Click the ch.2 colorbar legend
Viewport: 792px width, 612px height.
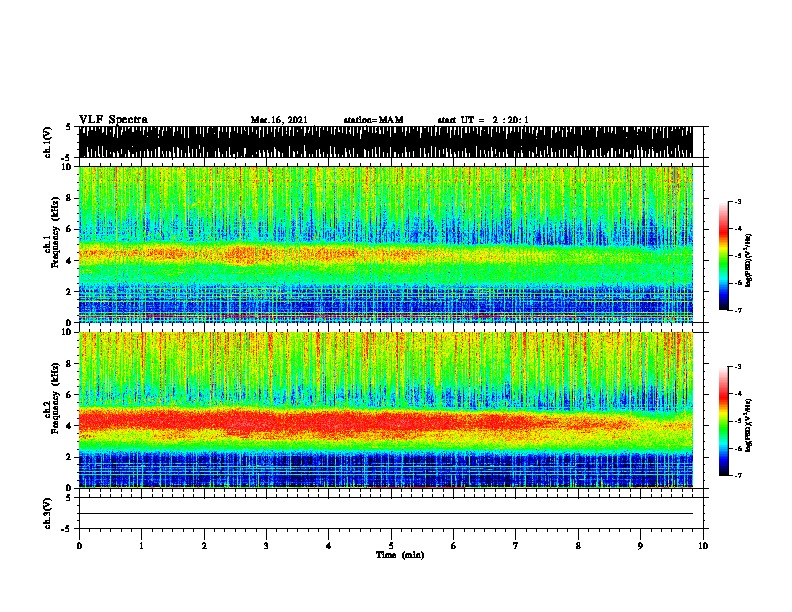(x=724, y=421)
